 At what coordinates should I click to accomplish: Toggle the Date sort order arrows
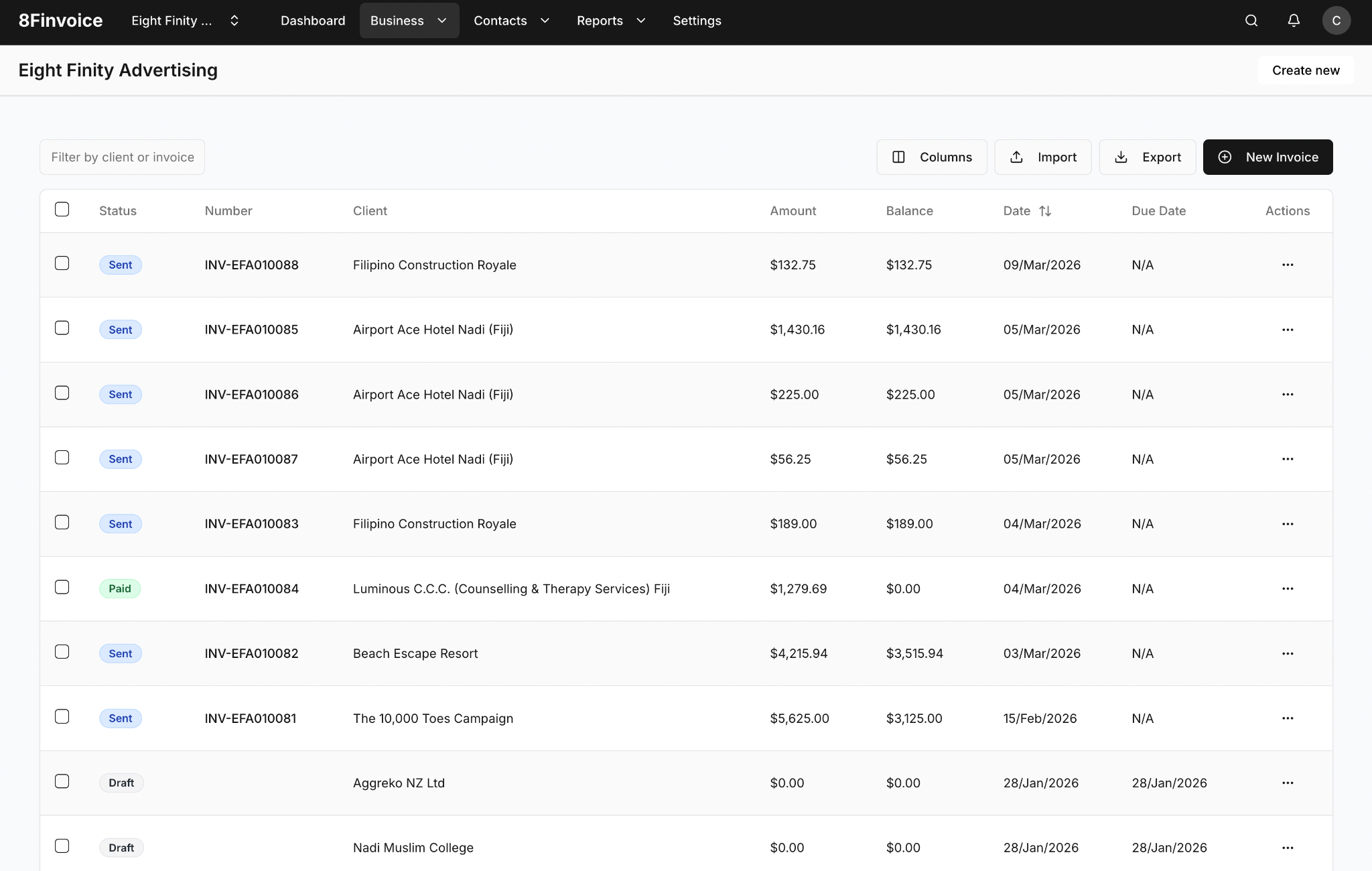click(x=1045, y=210)
